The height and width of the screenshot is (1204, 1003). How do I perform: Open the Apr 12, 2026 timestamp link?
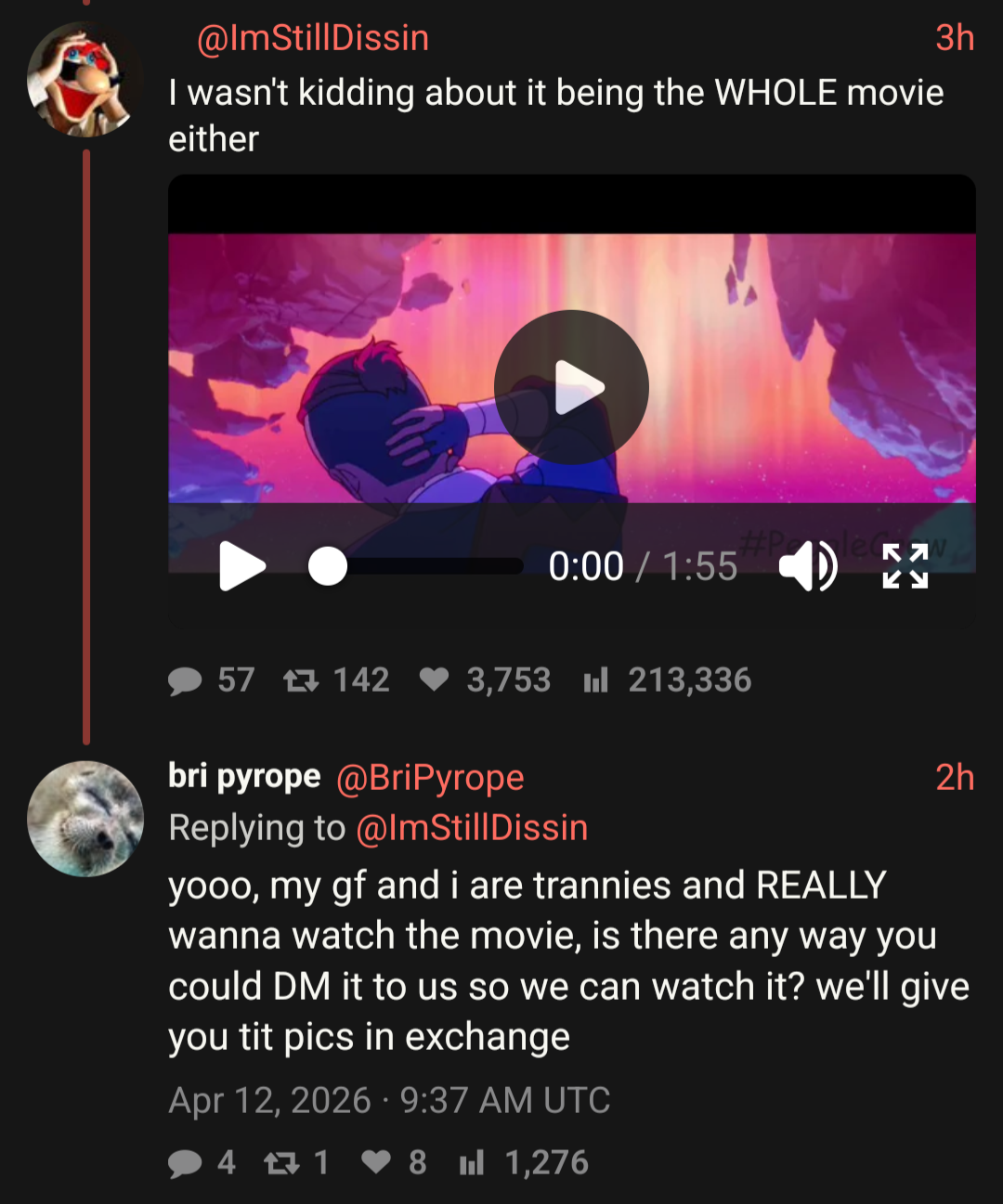point(389,1100)
